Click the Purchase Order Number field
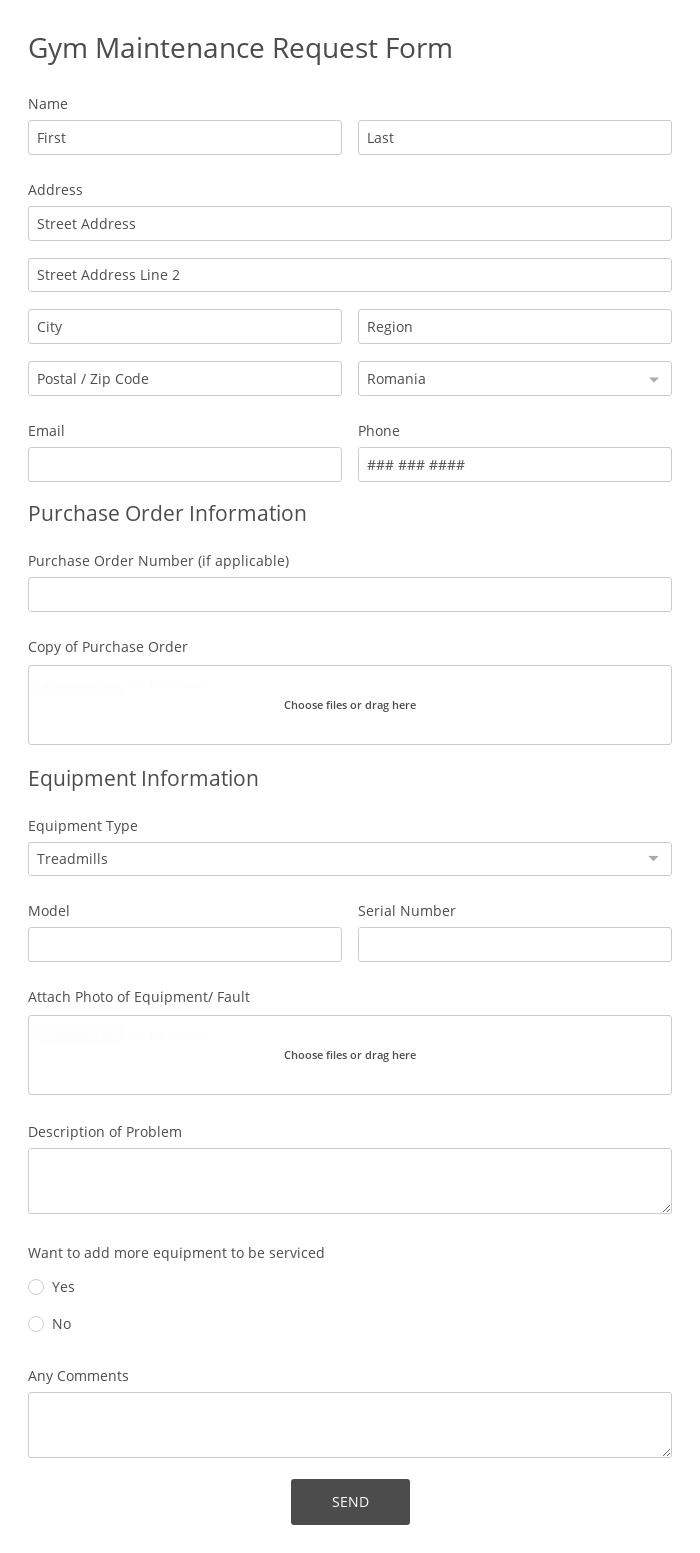The width and height of the screenshot is (700, 1553). coord(350,594)
